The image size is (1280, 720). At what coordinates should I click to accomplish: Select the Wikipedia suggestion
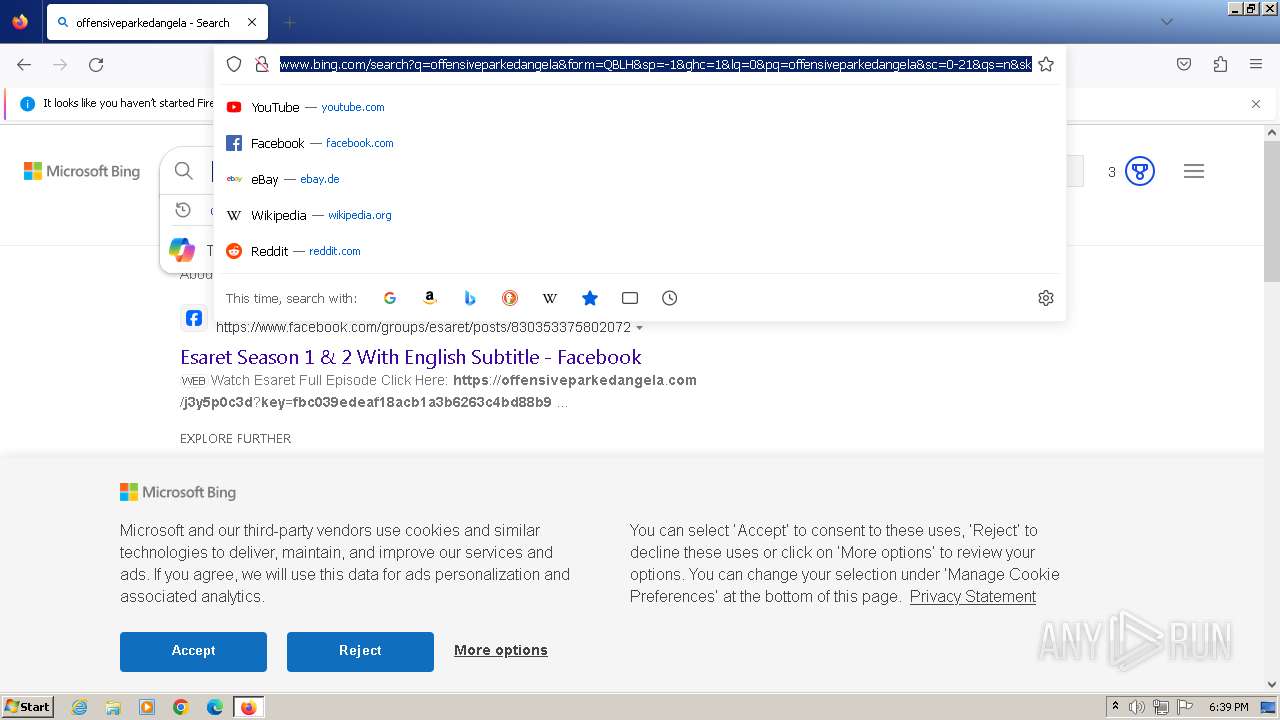(640, 215)
